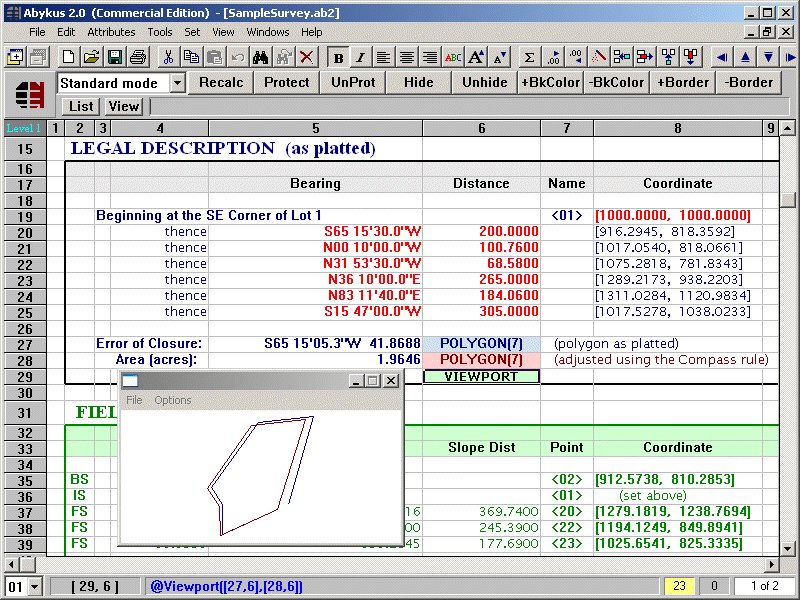The width and height of the screenshot is (800, 600).
Task: Align text left
Action: 383,57
